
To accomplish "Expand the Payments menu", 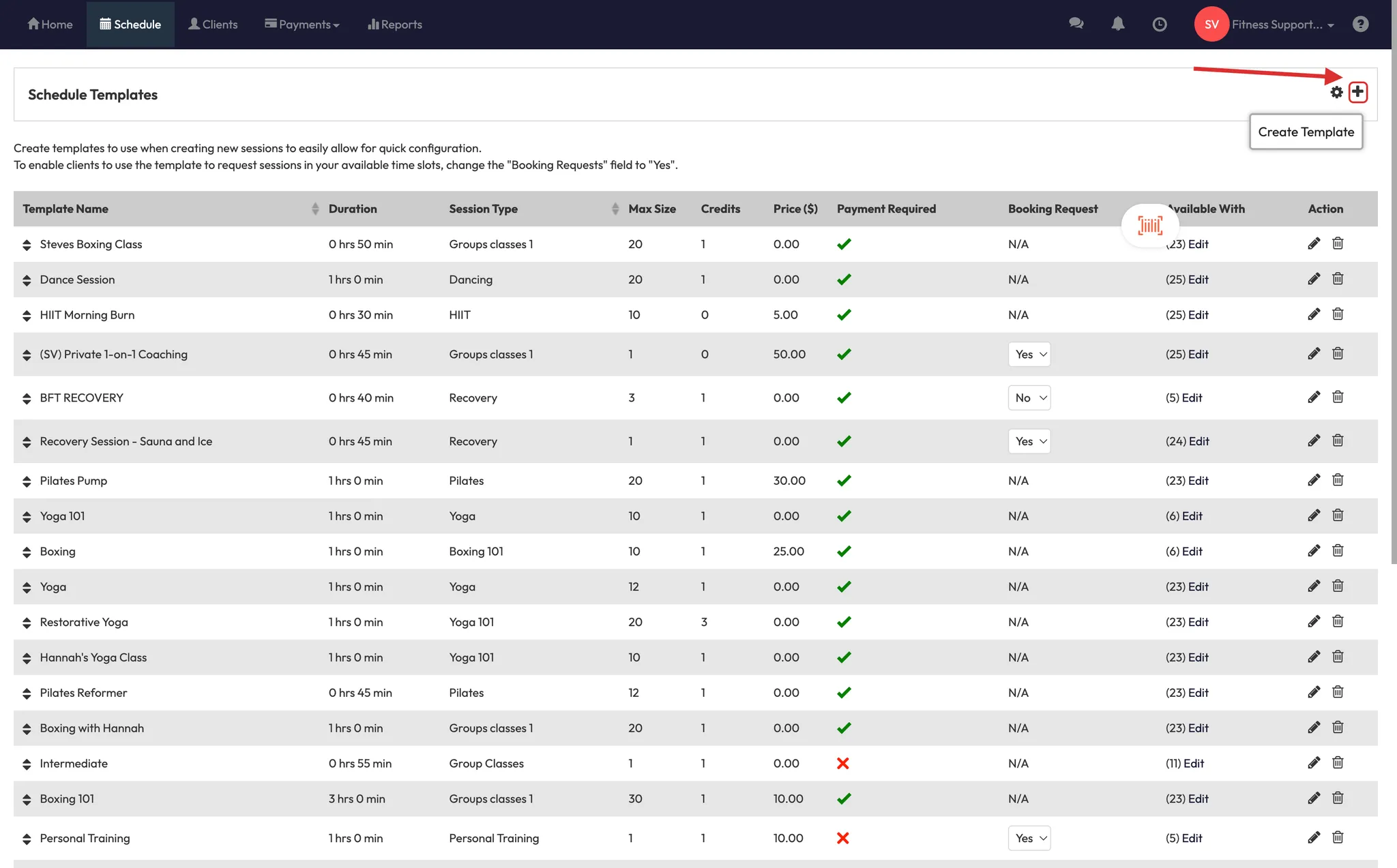I will tap(302, 25).
